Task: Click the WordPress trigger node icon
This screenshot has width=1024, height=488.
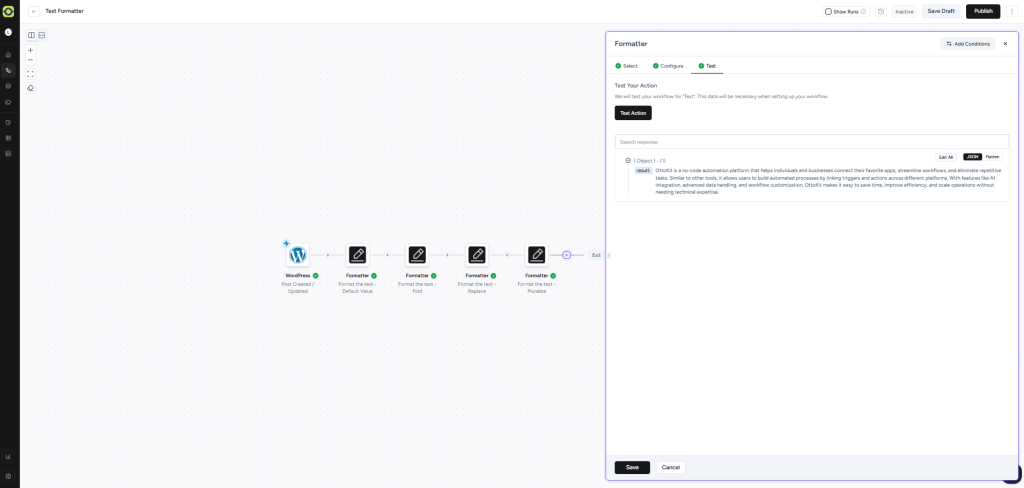Action: [x=298, y=255]
